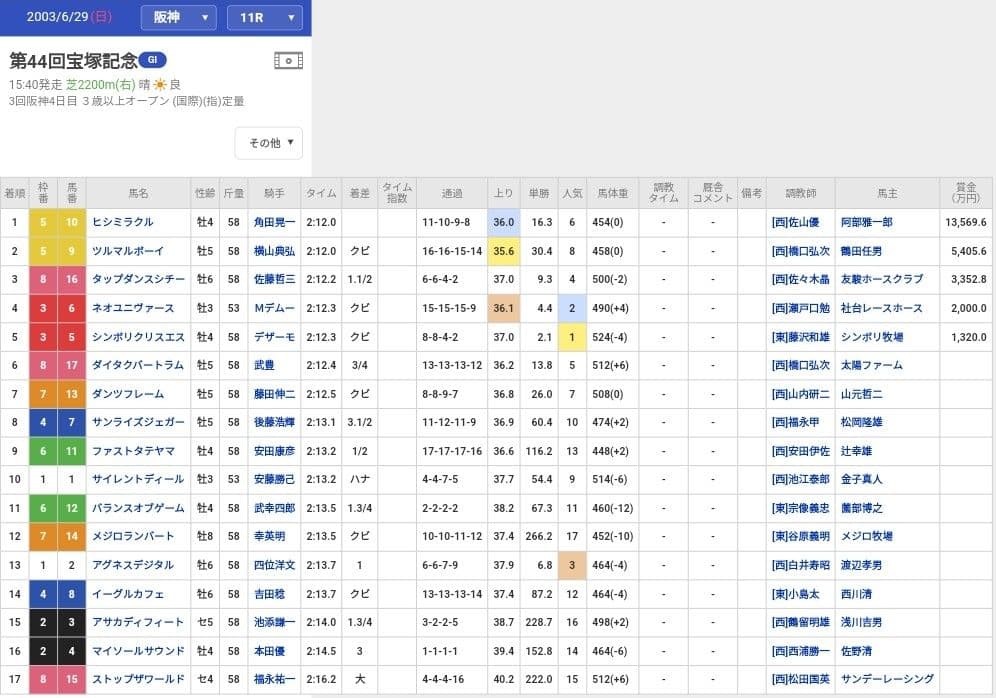Click the yellow frame 5 cell for ヒシミラクル
996x698 pixels.
click(43, 222)
